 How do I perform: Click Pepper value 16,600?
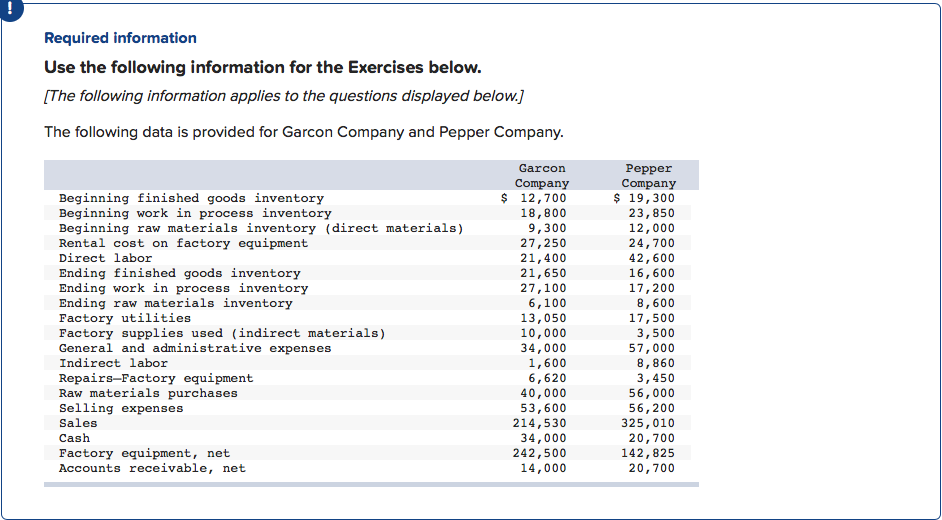[x=652, y=273]
